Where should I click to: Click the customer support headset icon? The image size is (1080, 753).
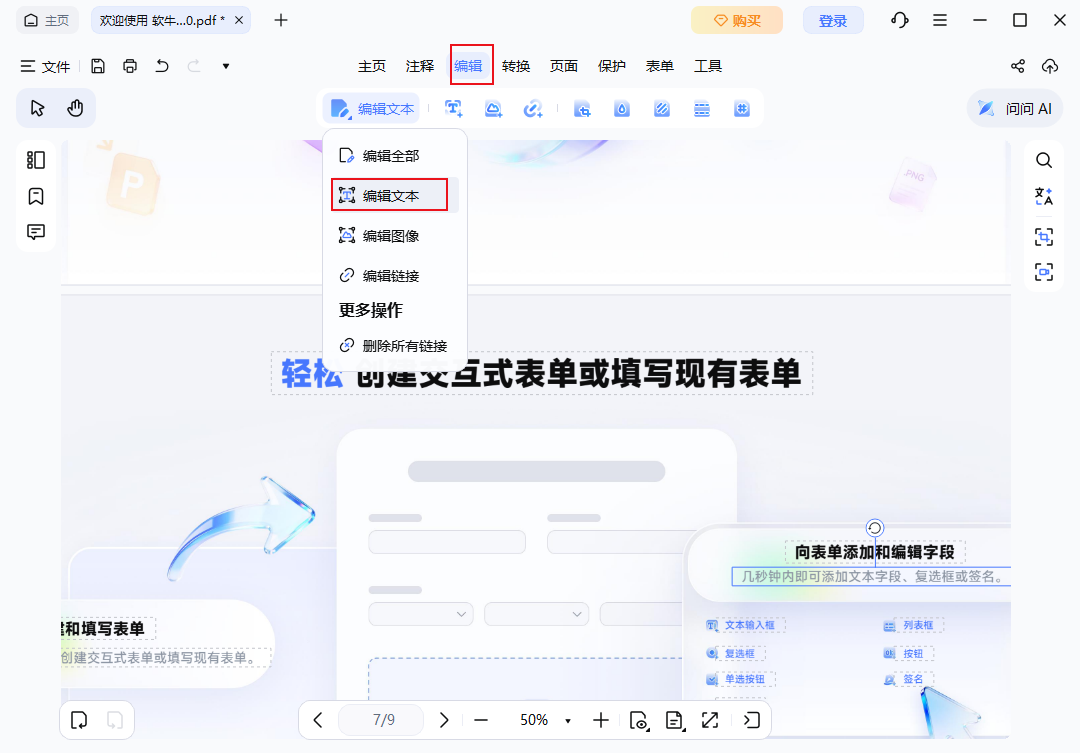[900, 20]
